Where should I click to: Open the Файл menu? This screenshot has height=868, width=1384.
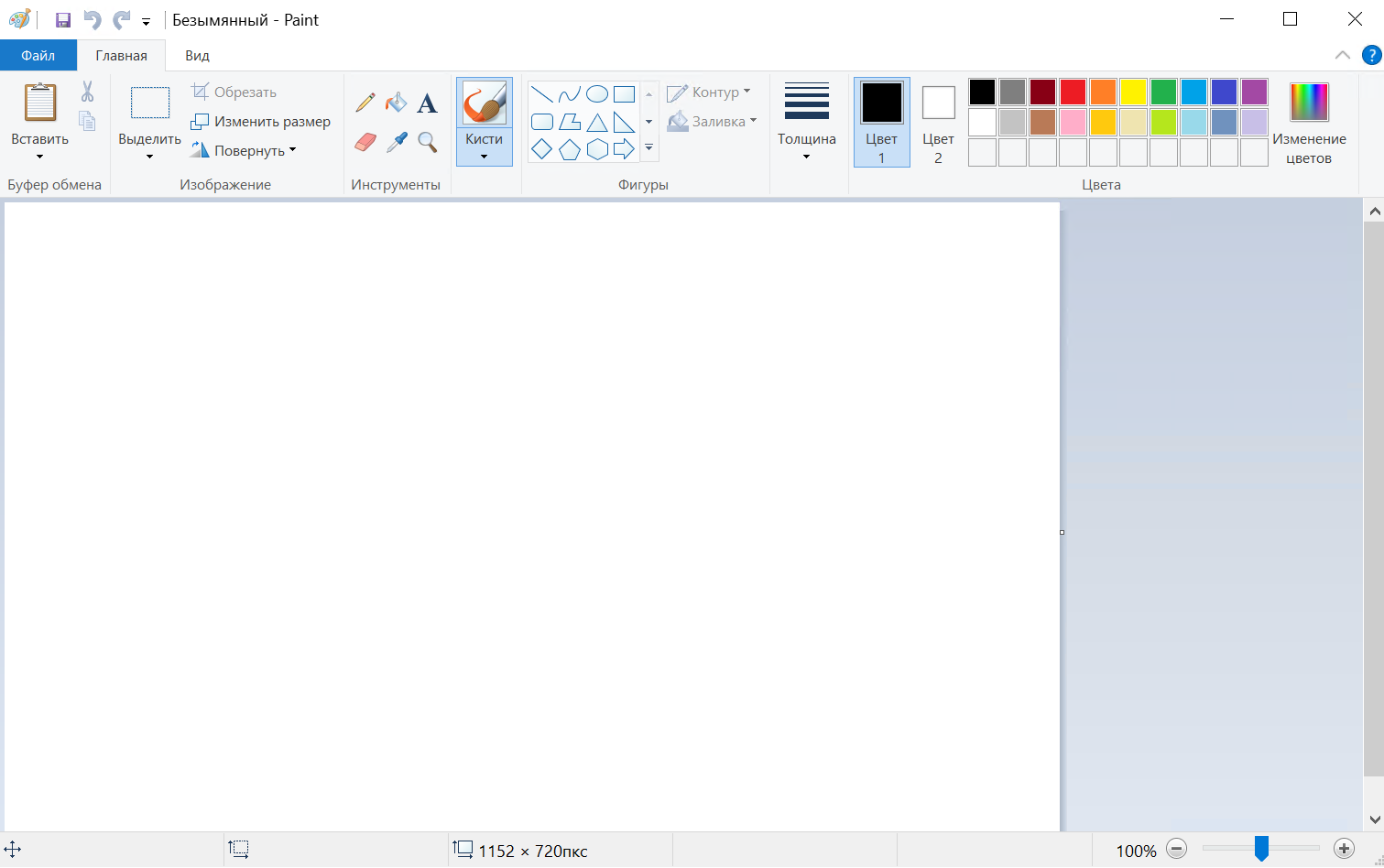click(38, 55)
